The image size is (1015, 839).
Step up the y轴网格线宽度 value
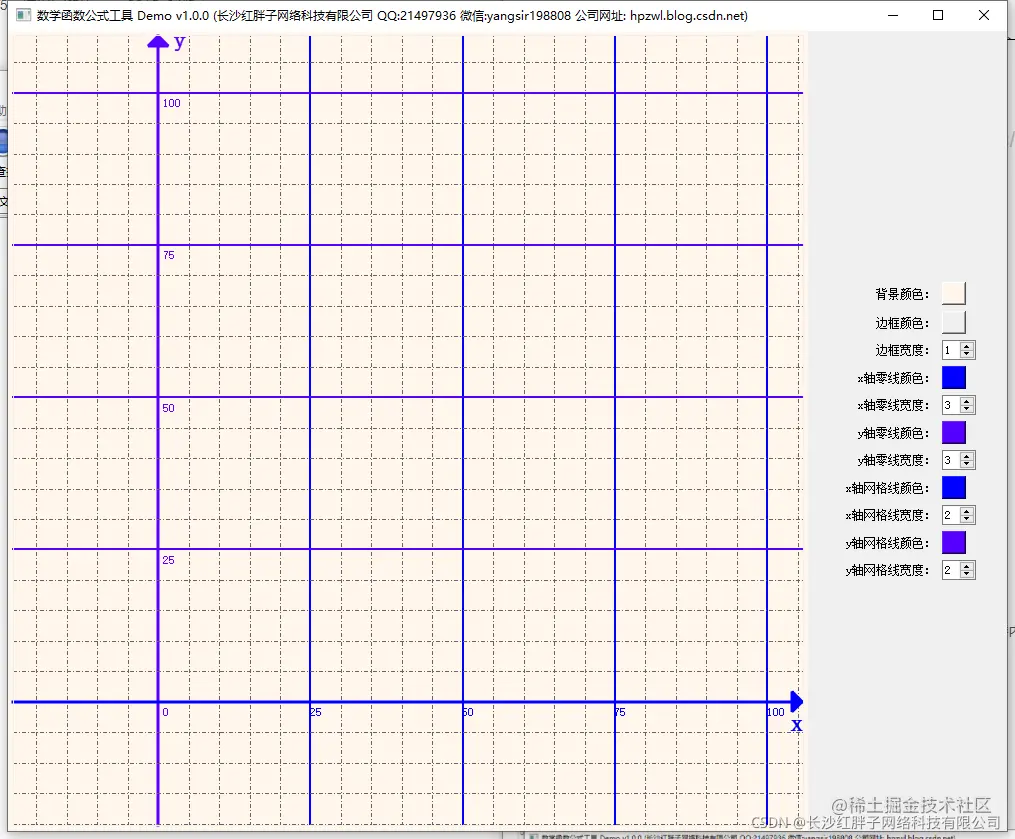pos(967,566)
